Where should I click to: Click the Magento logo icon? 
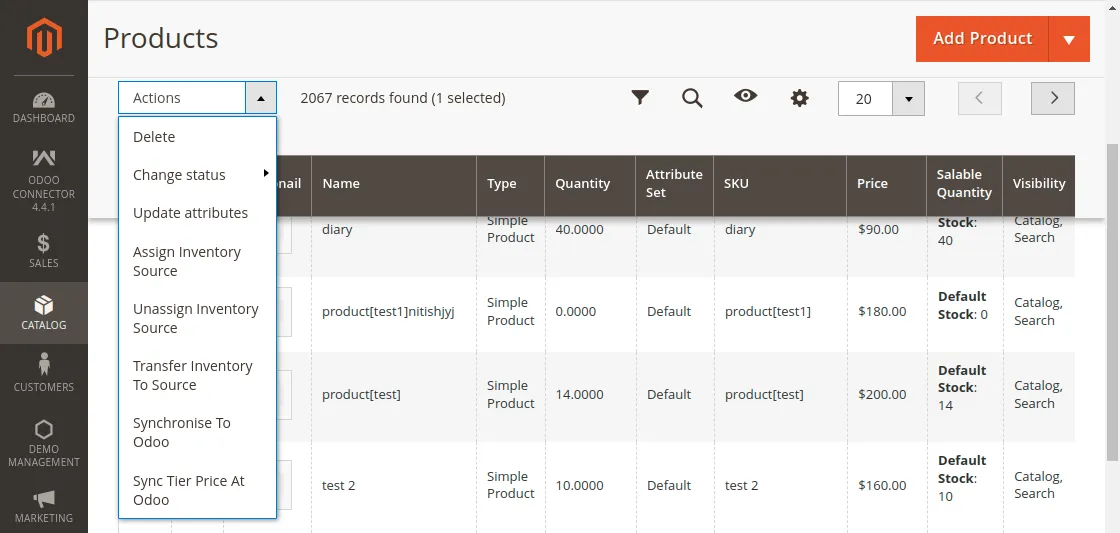44,38
